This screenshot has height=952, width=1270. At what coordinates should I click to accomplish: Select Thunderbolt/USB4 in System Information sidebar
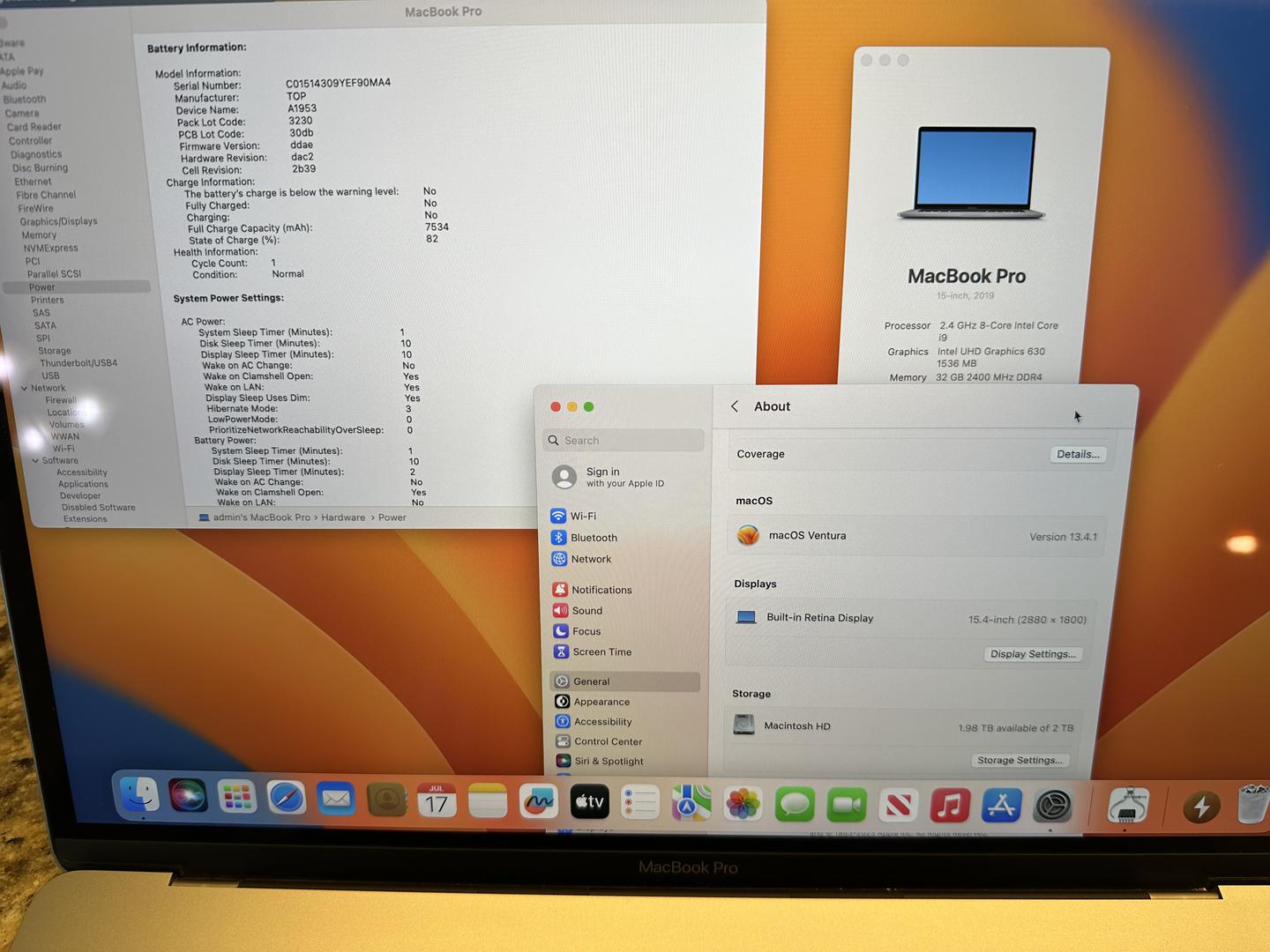pos(78,363)
